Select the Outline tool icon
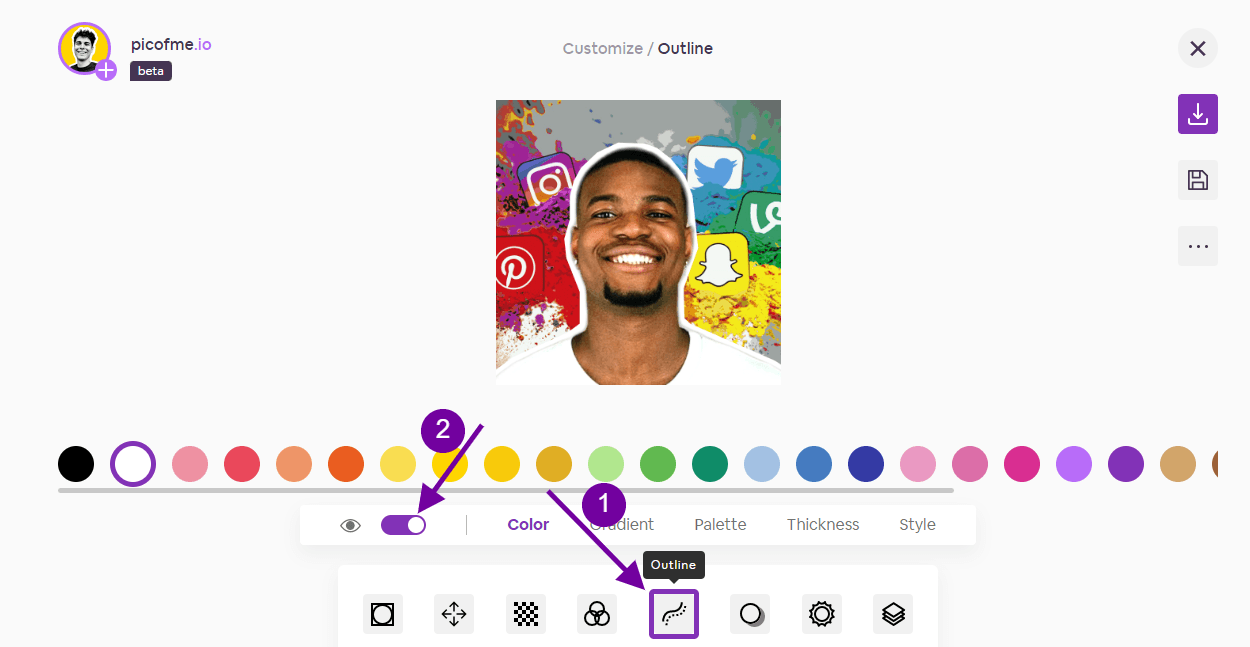This screenshot has width=1250, height=647. coord(674,614)
